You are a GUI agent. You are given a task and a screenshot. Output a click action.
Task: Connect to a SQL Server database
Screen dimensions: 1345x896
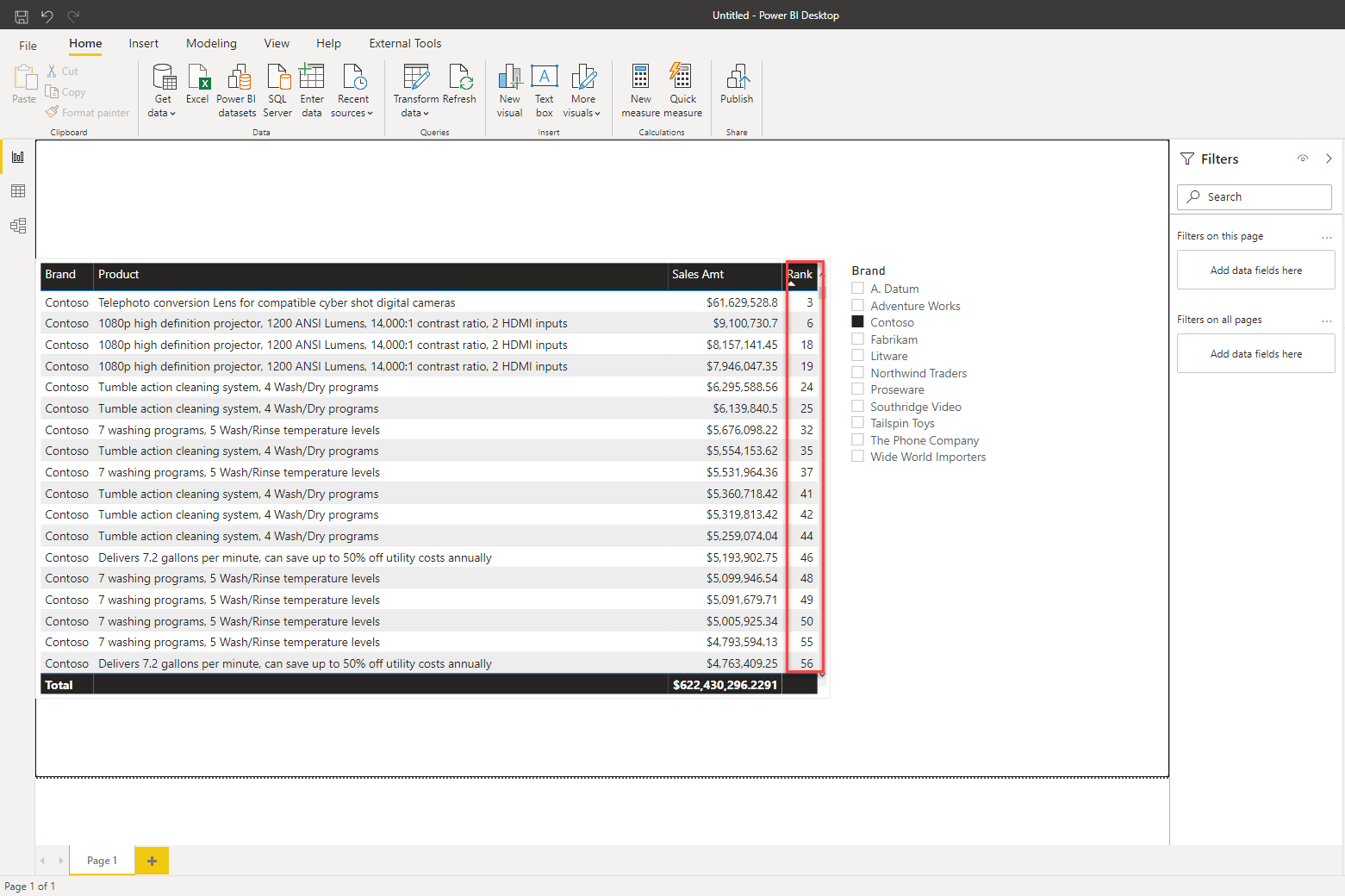click(x=277, y=90)
